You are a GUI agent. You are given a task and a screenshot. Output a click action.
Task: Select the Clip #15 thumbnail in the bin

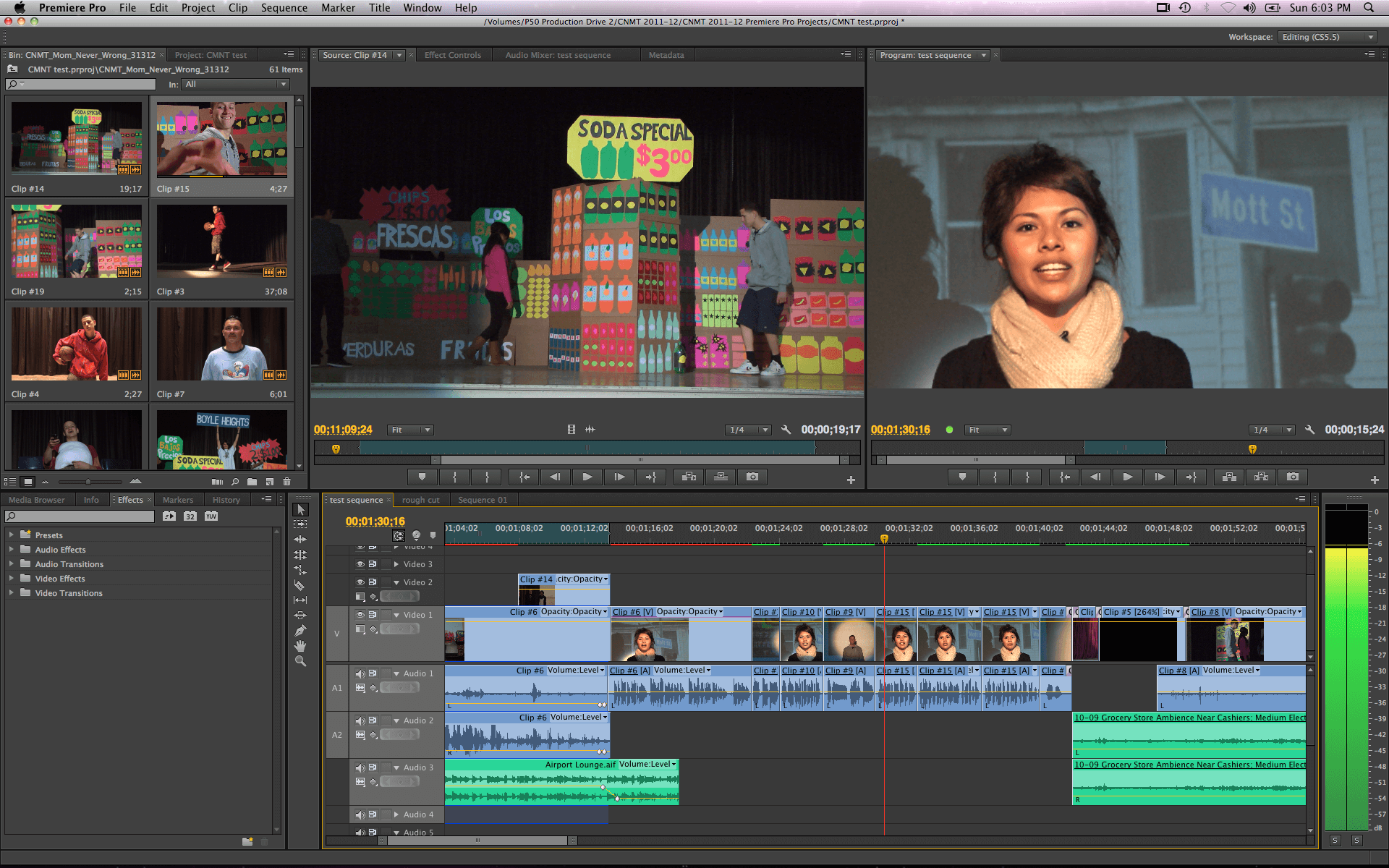222,139
